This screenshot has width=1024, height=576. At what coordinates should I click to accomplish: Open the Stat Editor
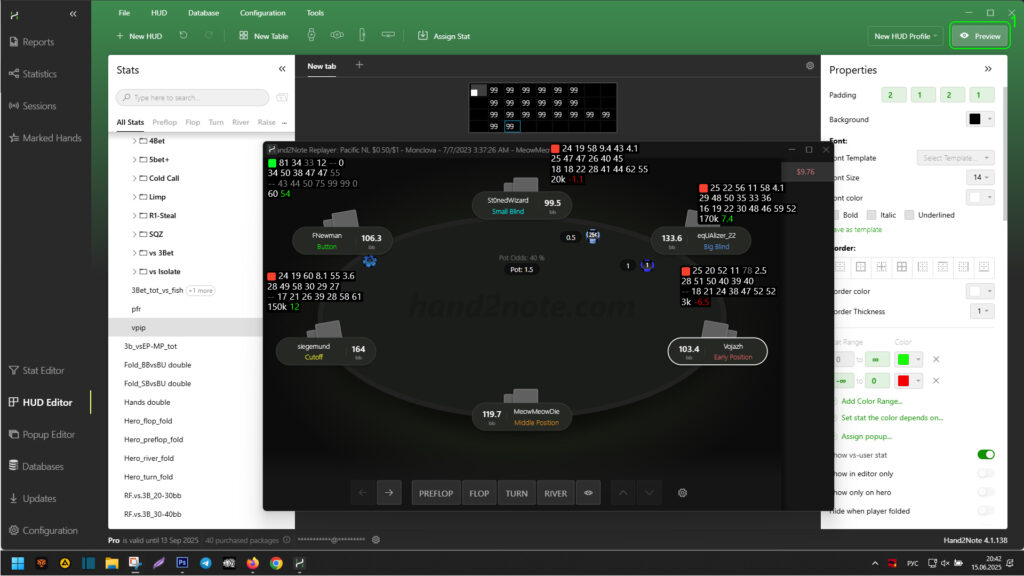(x=37, y=370)
